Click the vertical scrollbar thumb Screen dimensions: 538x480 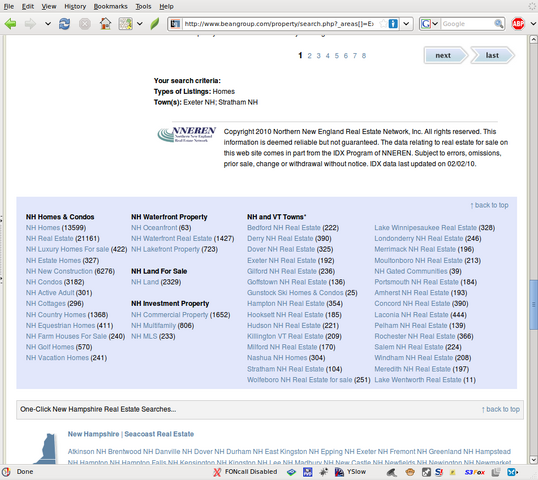click(533, 305)
